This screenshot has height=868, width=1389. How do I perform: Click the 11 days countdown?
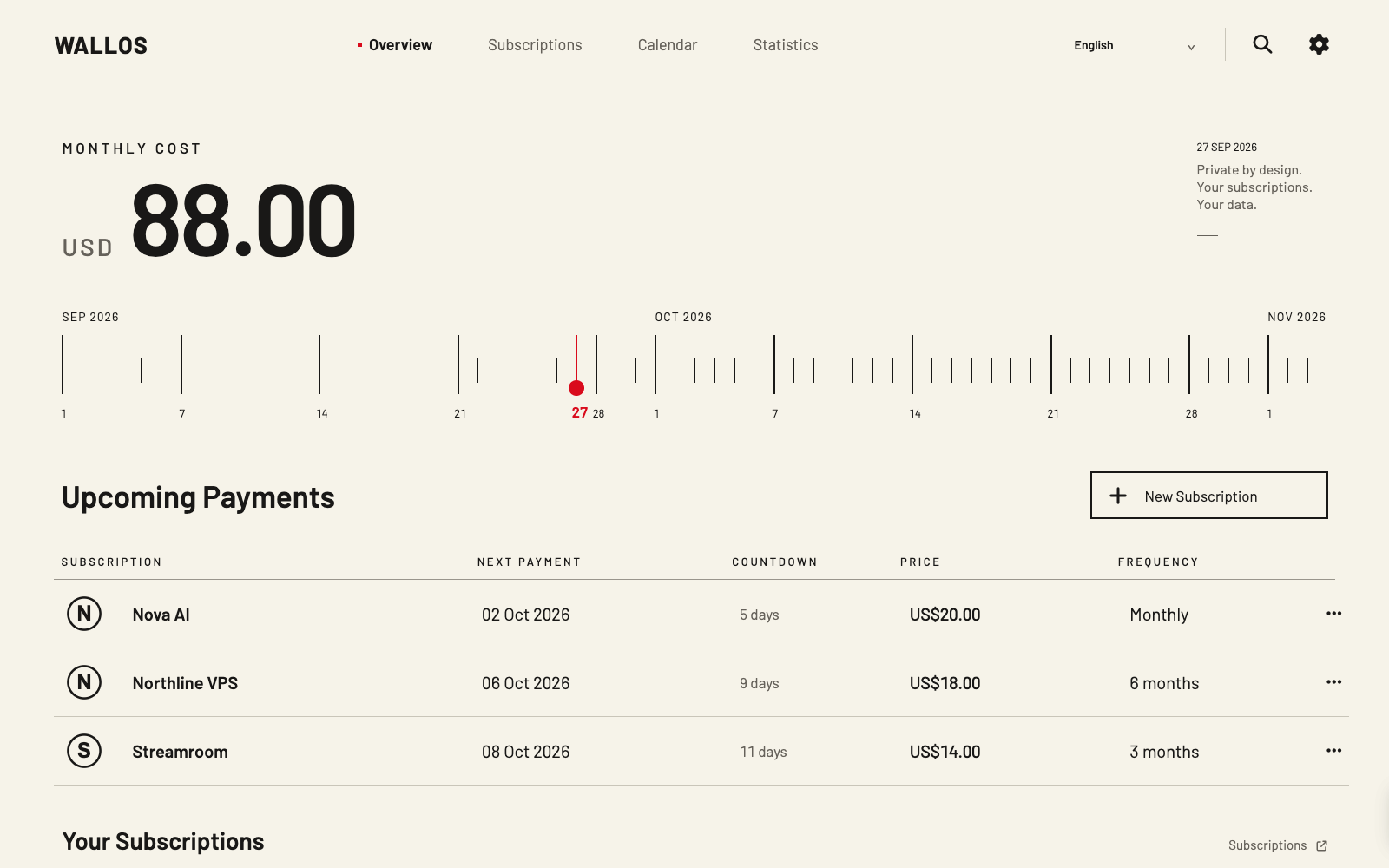763,752
